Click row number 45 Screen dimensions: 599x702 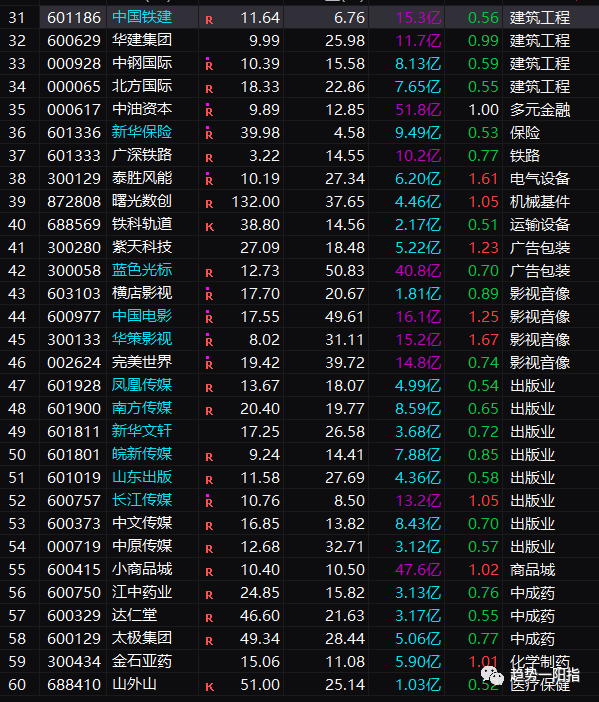[x=17, y=339]
